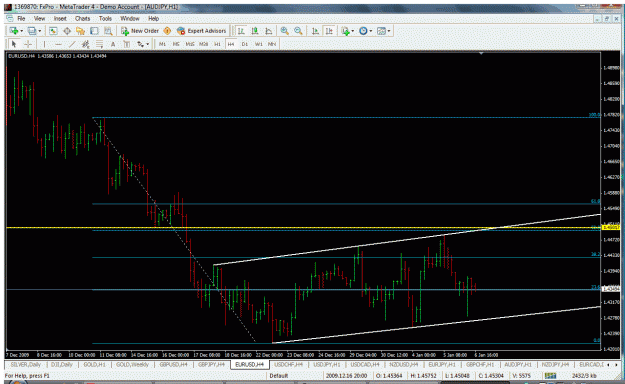Toggle the Expert Advisors button
The height and width of the screenshot is (384, 625).
[202, 31]
